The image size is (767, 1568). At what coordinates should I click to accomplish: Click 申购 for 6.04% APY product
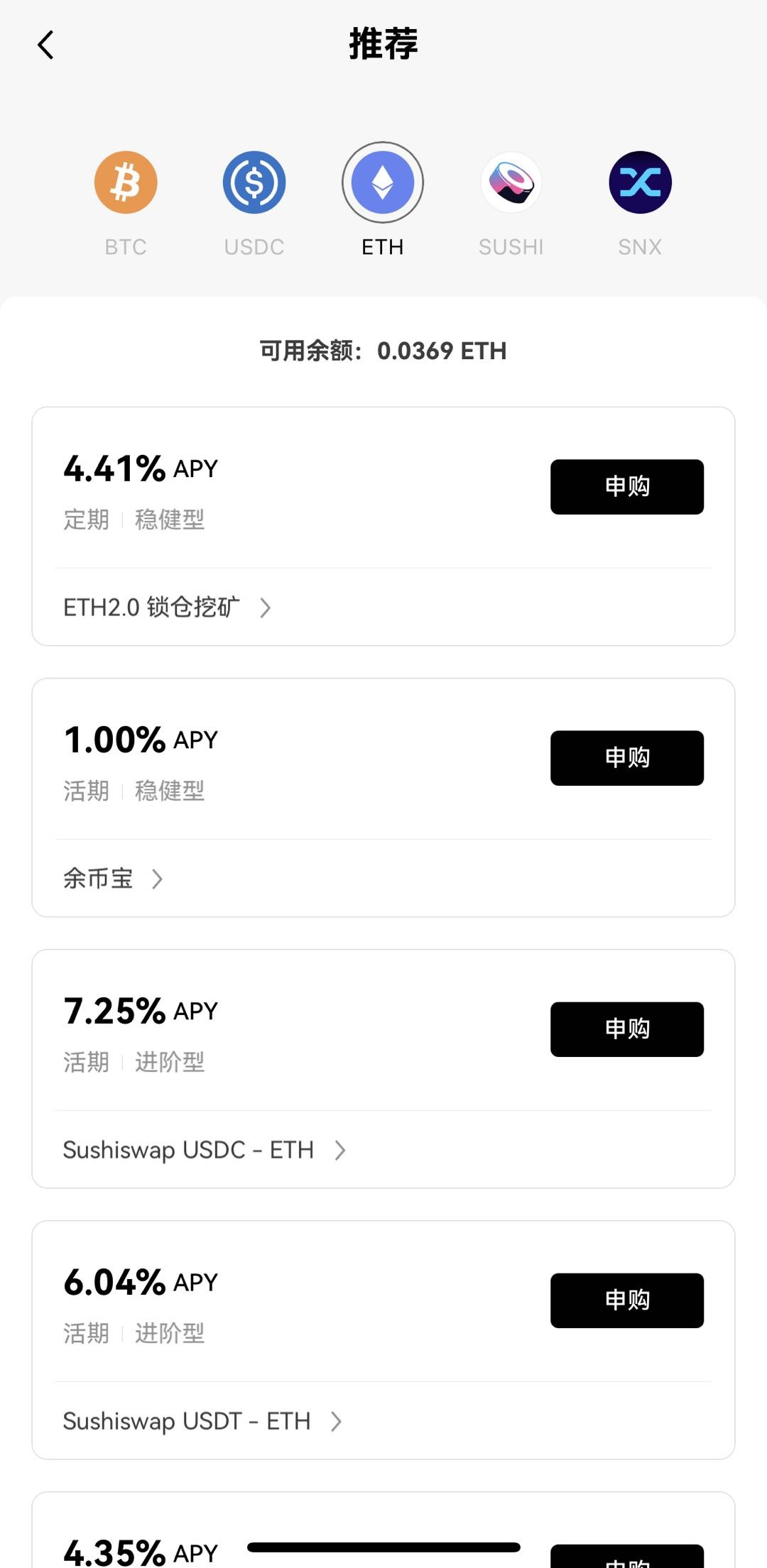click(627, 1300)
